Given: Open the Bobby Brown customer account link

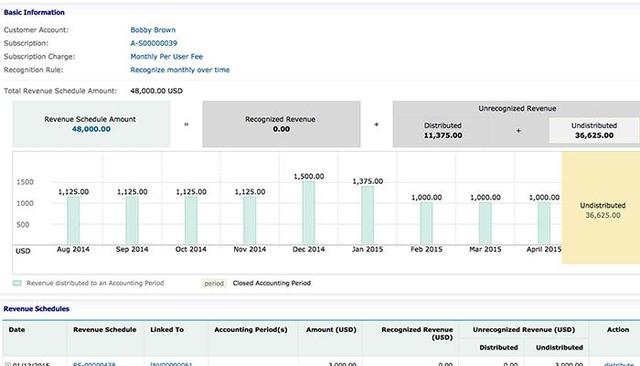Looking at the screenshot, I should [x=153, y=30].
